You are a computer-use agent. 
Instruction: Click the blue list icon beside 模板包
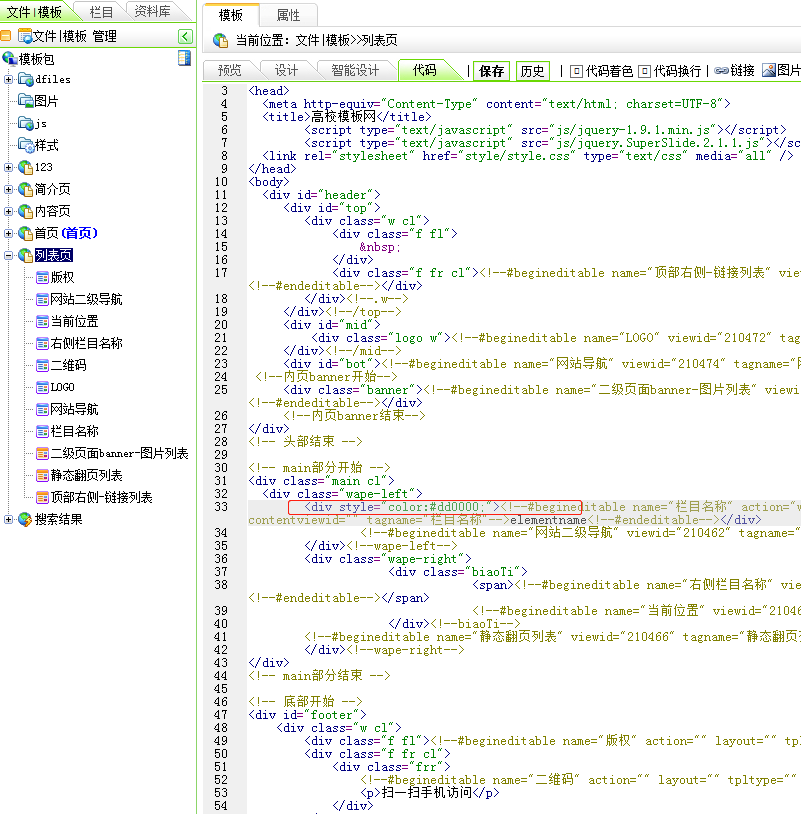[x=184, y=58]
